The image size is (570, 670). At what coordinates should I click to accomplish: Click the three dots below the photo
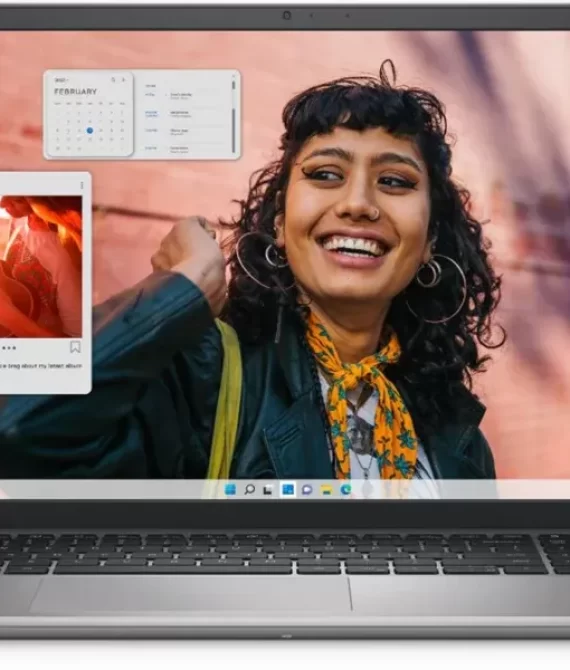[x=9, y=348]
